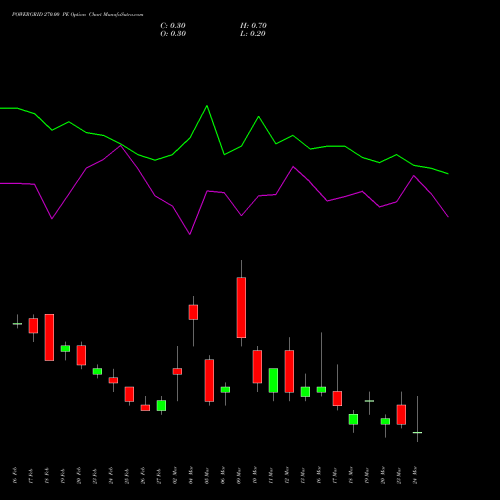Click the doji candle above 16 Feb
Screen dimensions: 500x500
click(17, 324)
